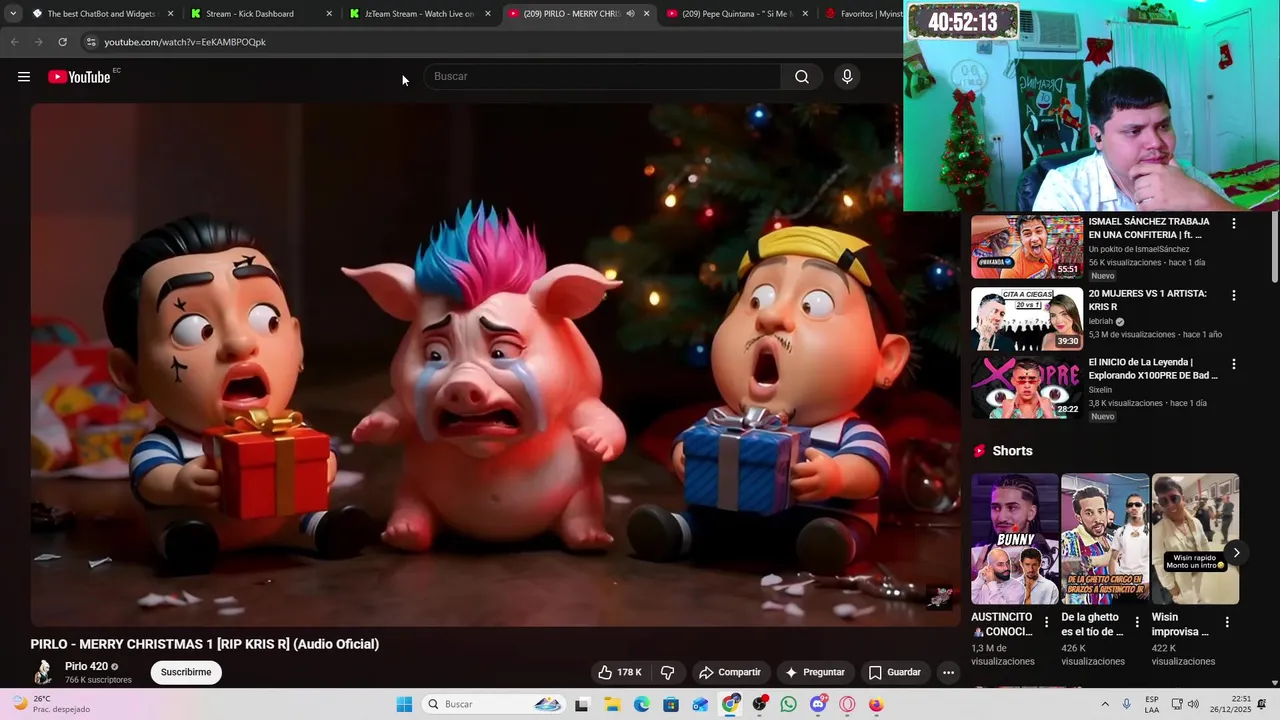Screen dimensions: 1280x720
Task: Open options menu for El Inicio de La Leyenda
Action: [x=1233, y=365]
